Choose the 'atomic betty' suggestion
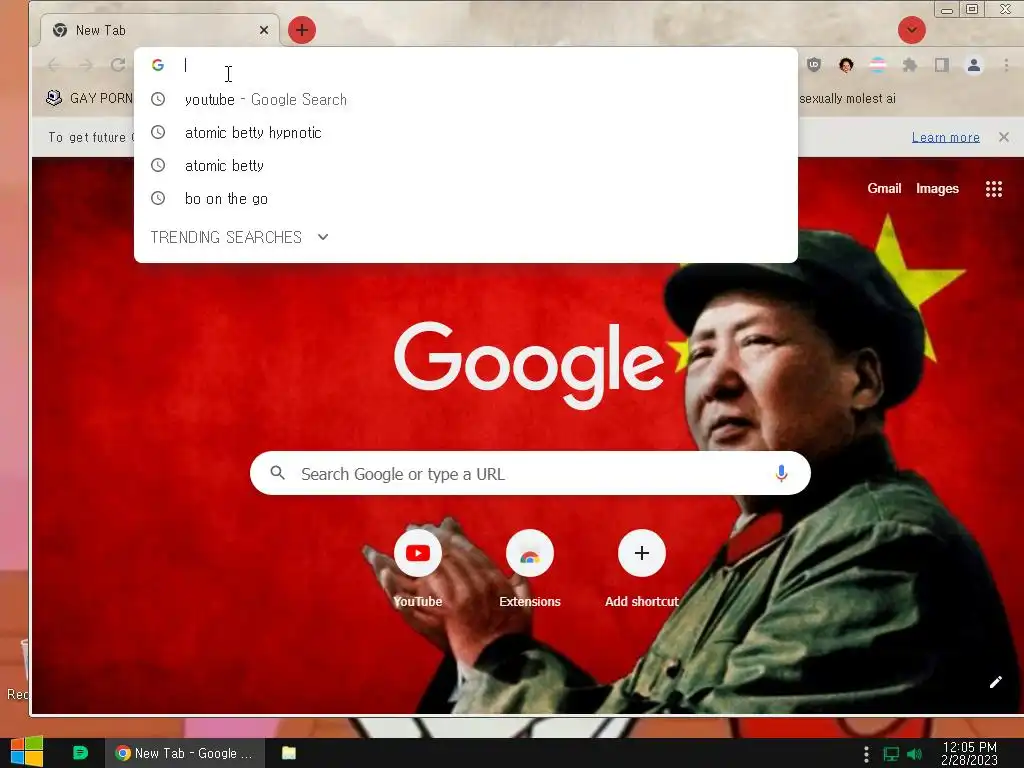Screen dimensions: 1024x768 466,165
